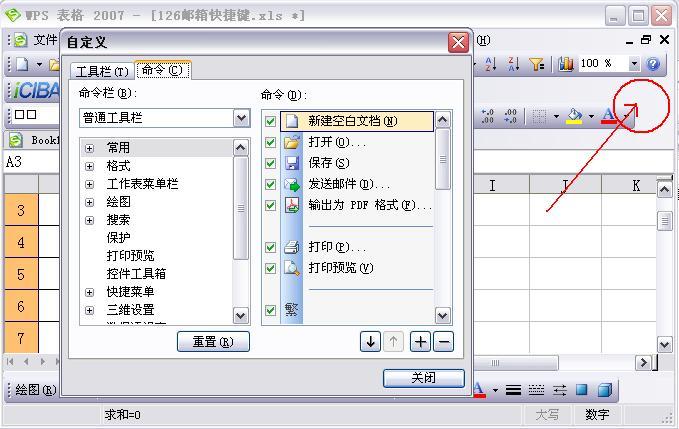Select 打印预览 in the command bar tree

click(x=130, y=256)
